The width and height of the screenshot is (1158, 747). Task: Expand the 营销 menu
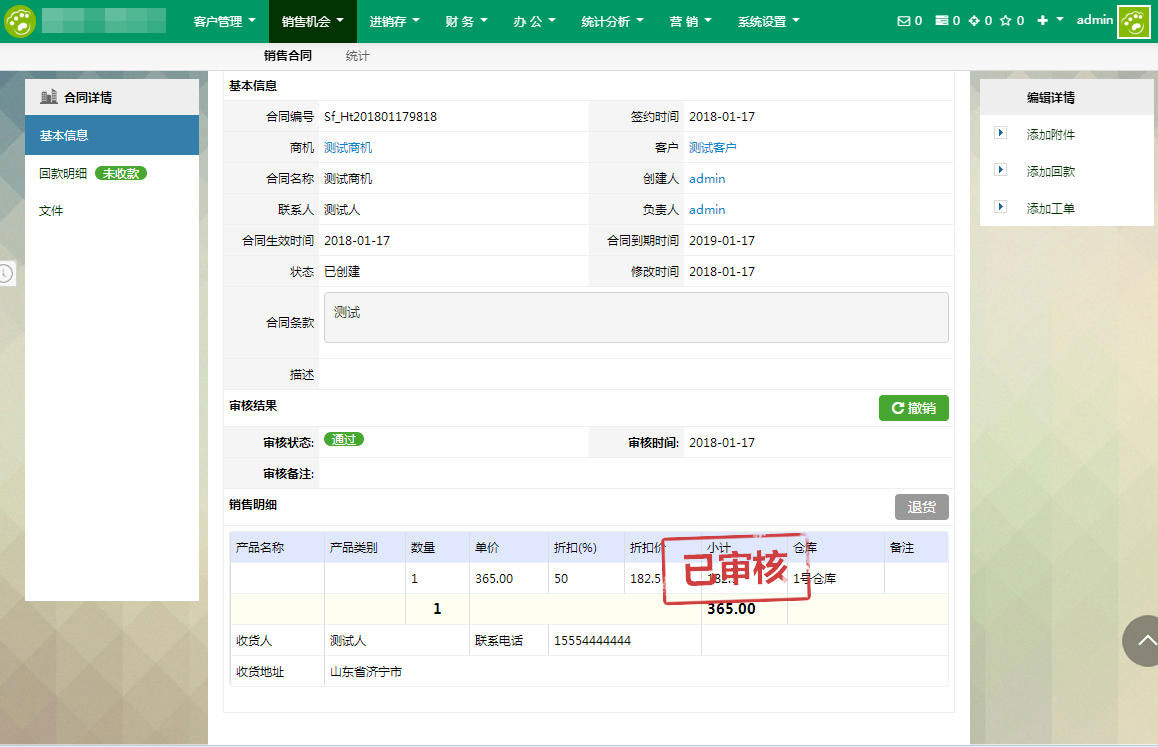[691, 21]
